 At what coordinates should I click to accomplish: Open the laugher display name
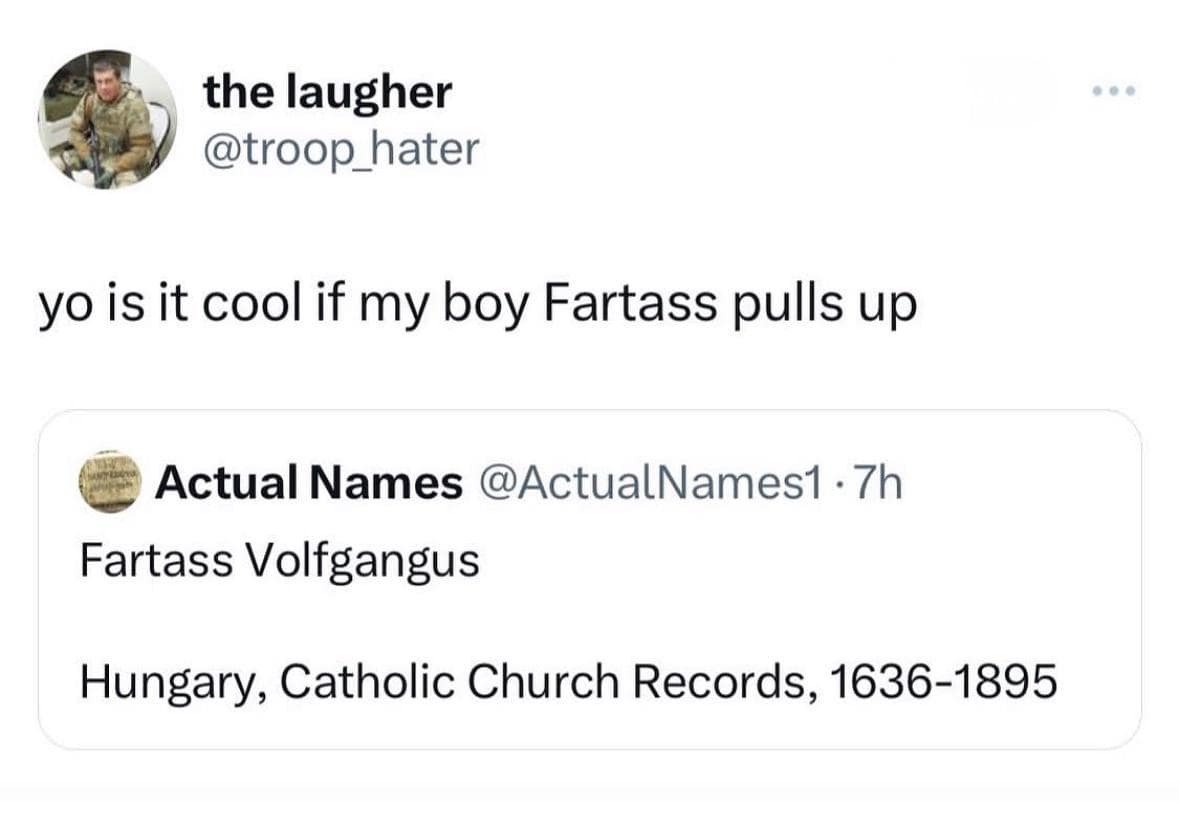[327, 92]
